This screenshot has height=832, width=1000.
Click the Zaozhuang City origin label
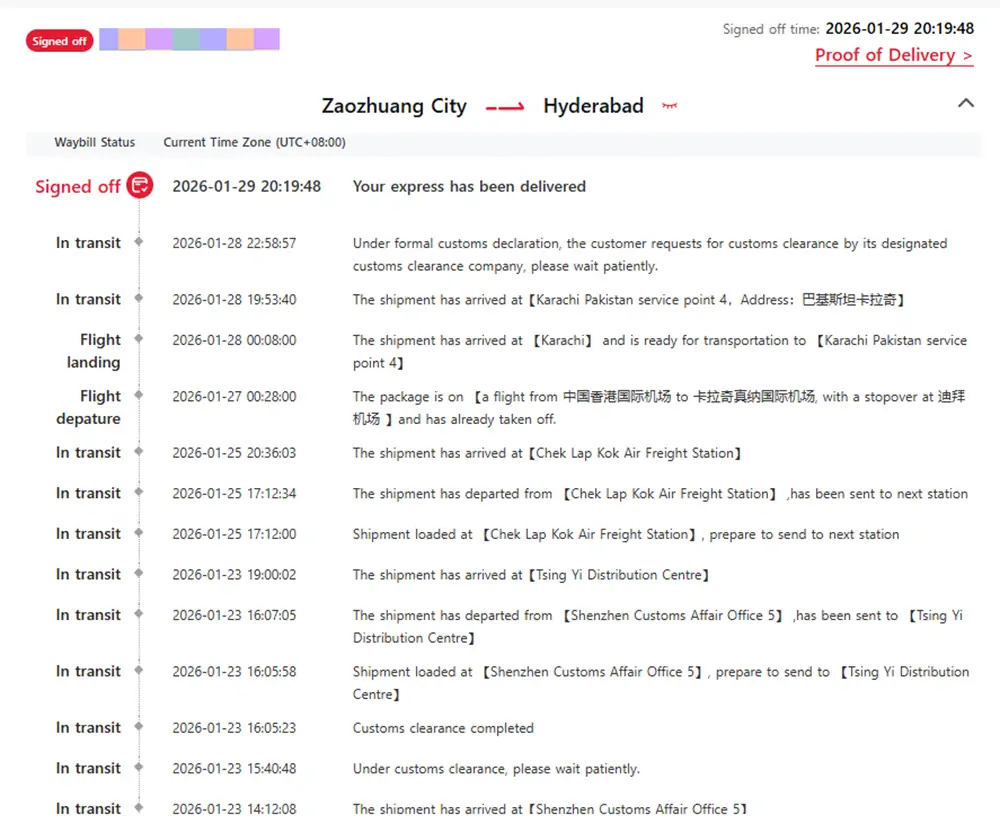(394, 106)
